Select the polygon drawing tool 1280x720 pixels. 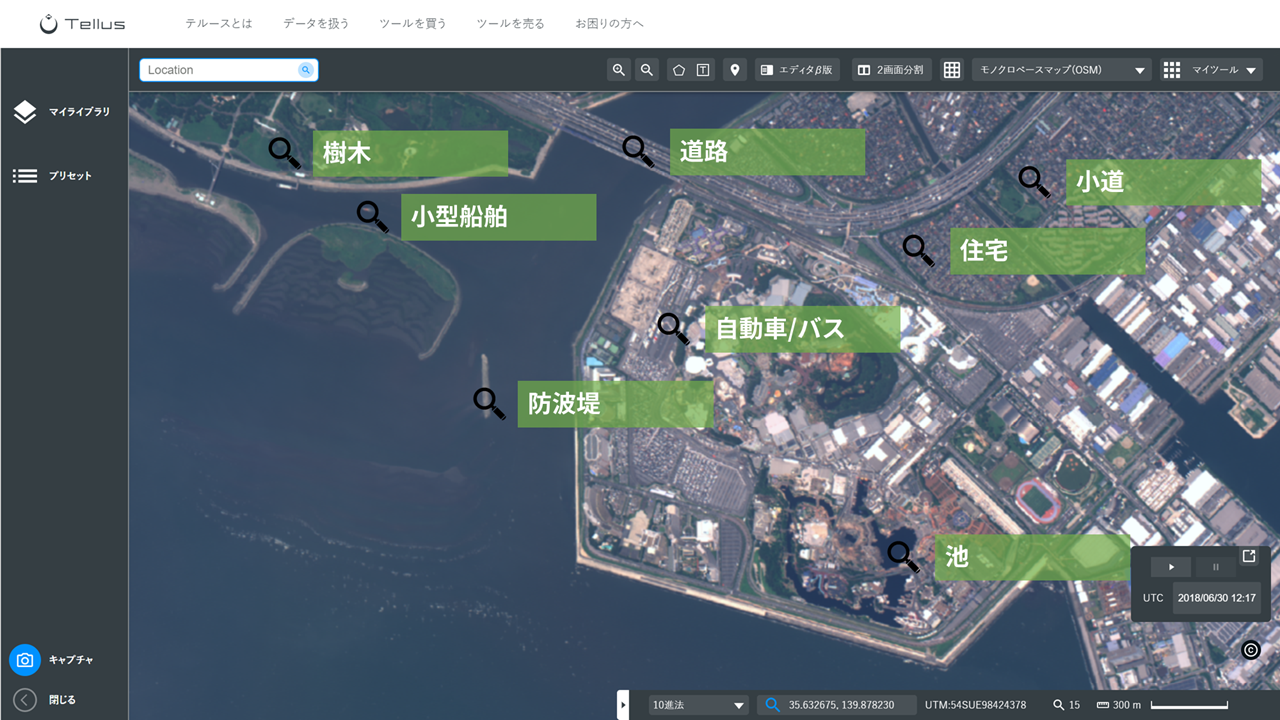pyautogui.click(x=679, y=70)
